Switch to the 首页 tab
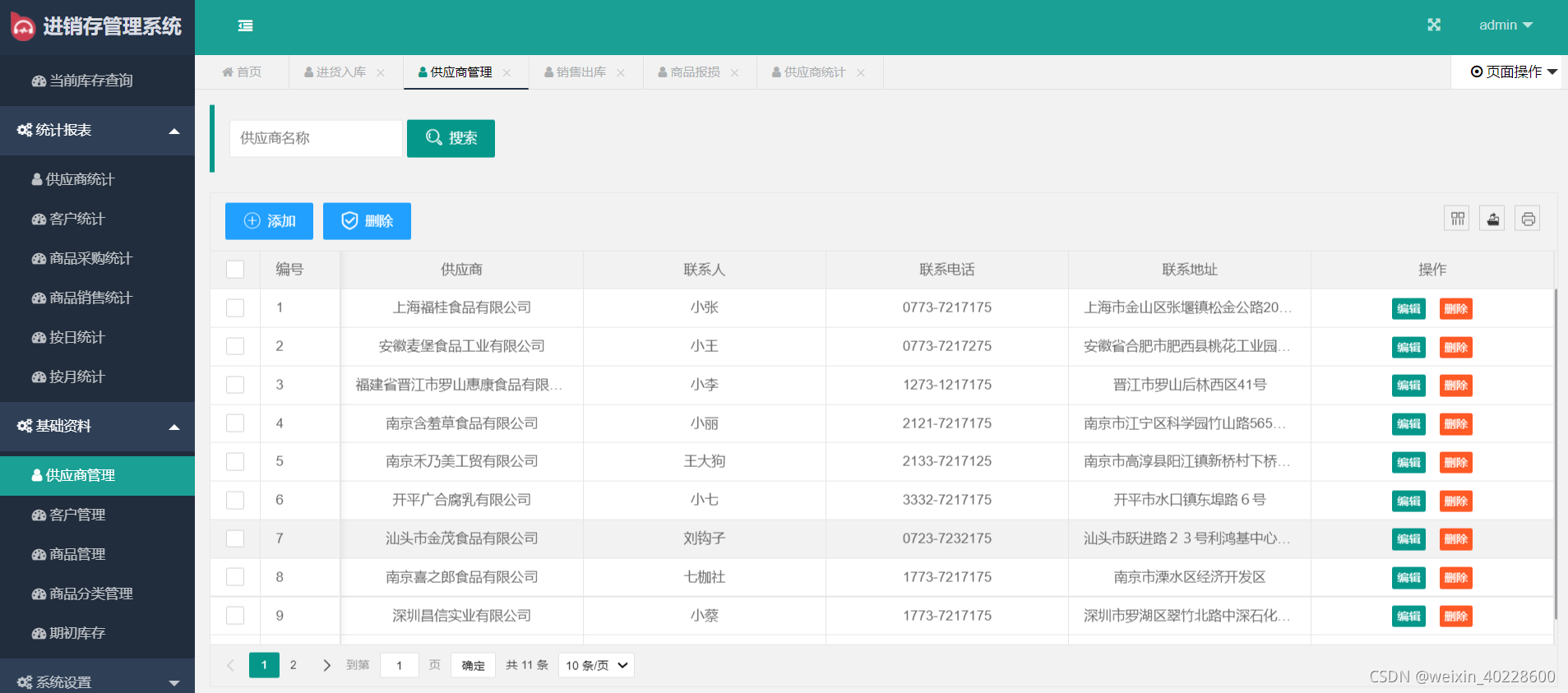The height and width of the screenshot is (693, 1568). point(242,72)
